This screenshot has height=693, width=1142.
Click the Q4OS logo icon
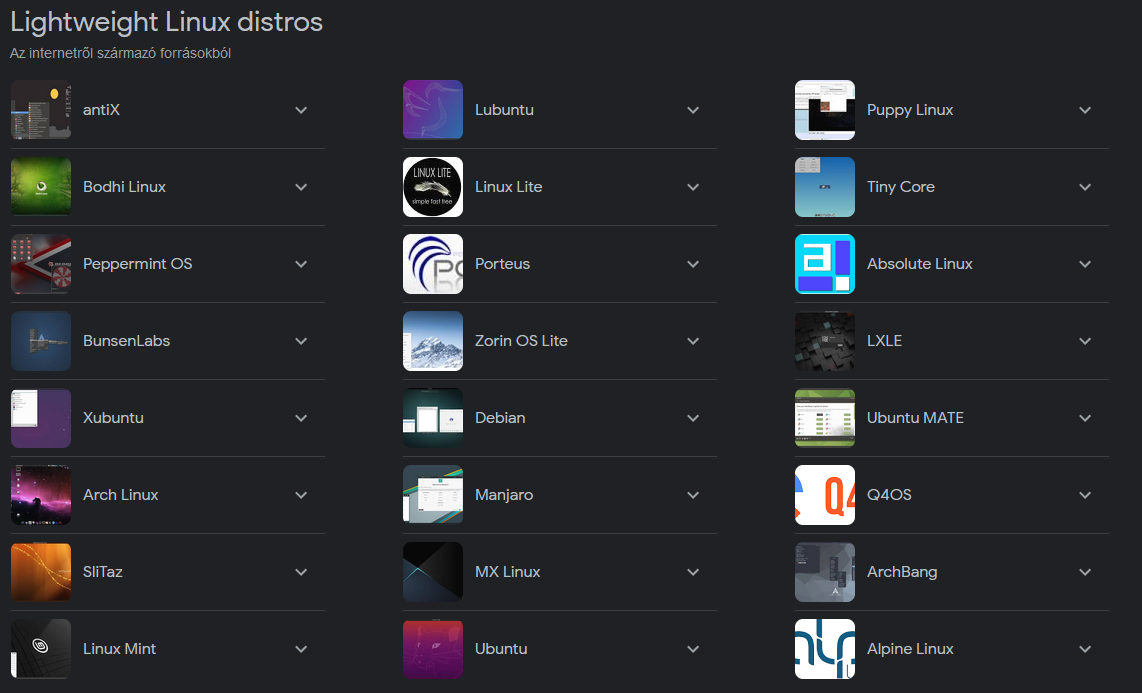(824, 495)
